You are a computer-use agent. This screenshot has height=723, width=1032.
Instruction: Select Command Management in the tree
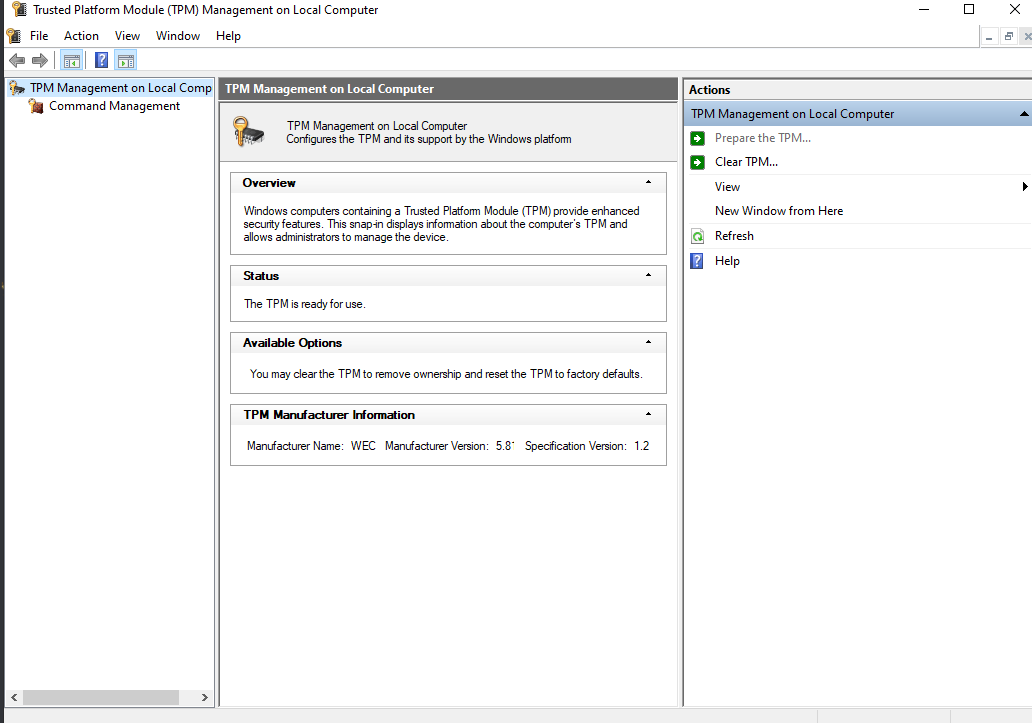point(114,106)
